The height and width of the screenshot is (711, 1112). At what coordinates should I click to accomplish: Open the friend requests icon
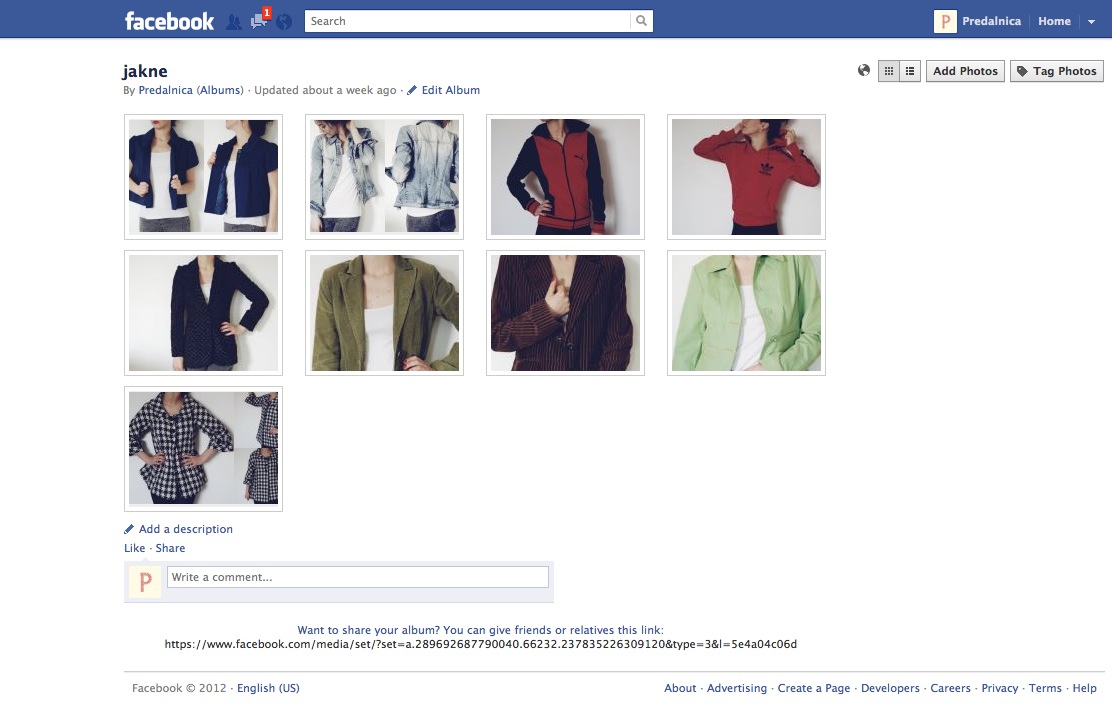[233, 21]
